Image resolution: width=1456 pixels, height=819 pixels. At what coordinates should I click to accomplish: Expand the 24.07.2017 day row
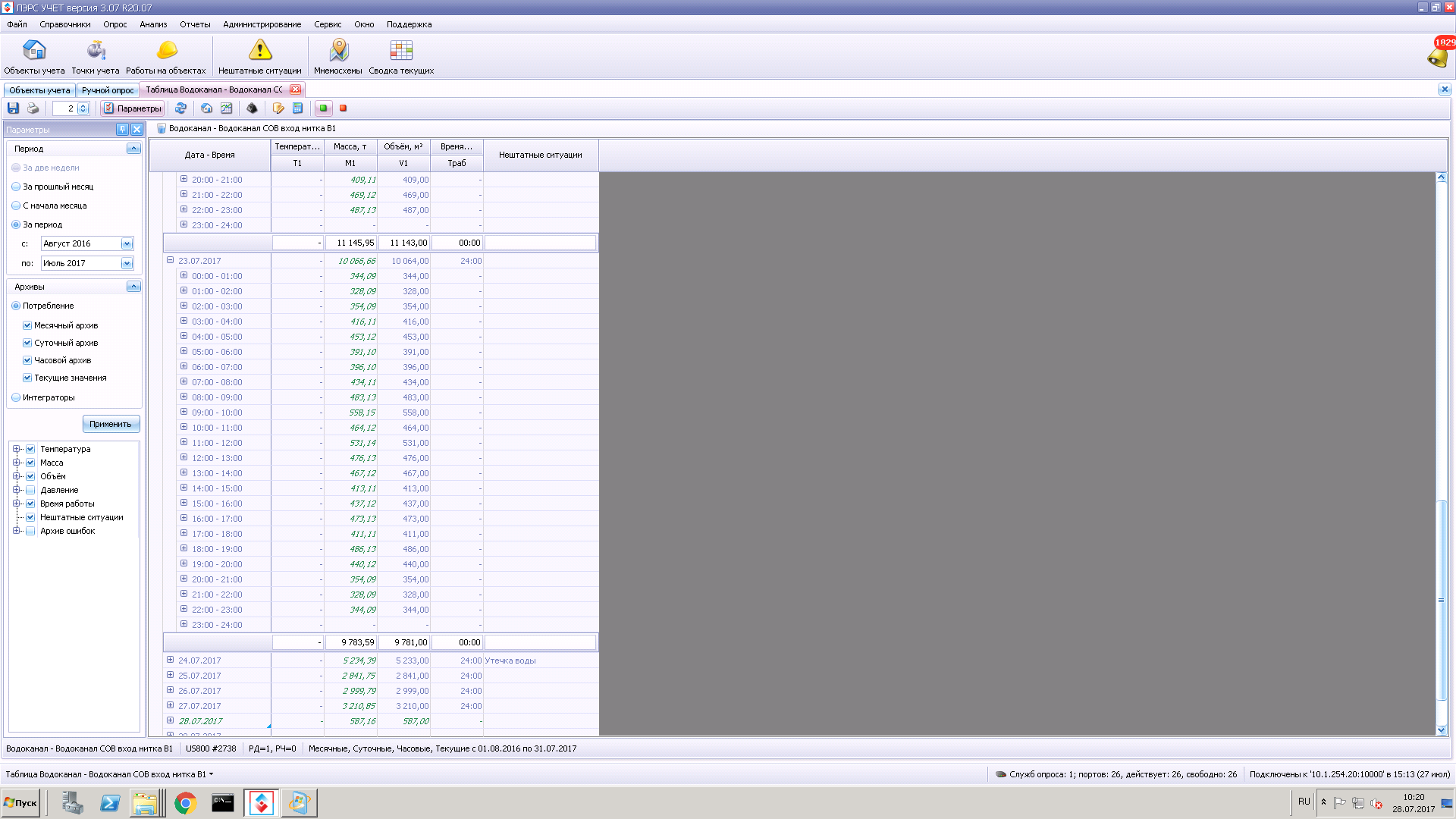click(x=170, y=660)
